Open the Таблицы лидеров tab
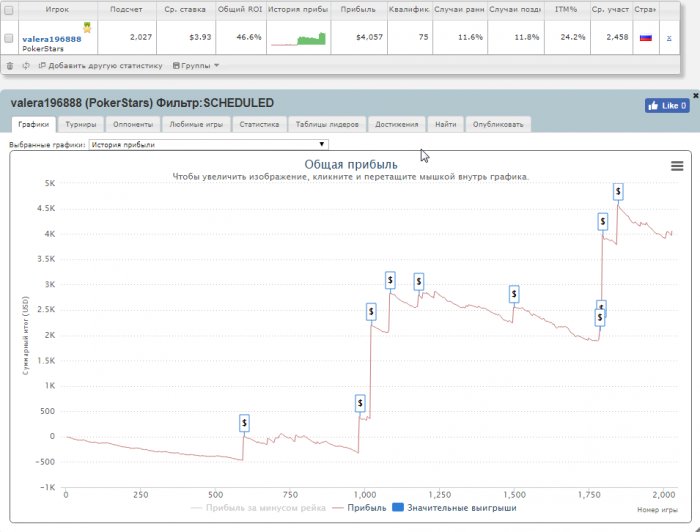The image size is (700, 532). [327, 125]
